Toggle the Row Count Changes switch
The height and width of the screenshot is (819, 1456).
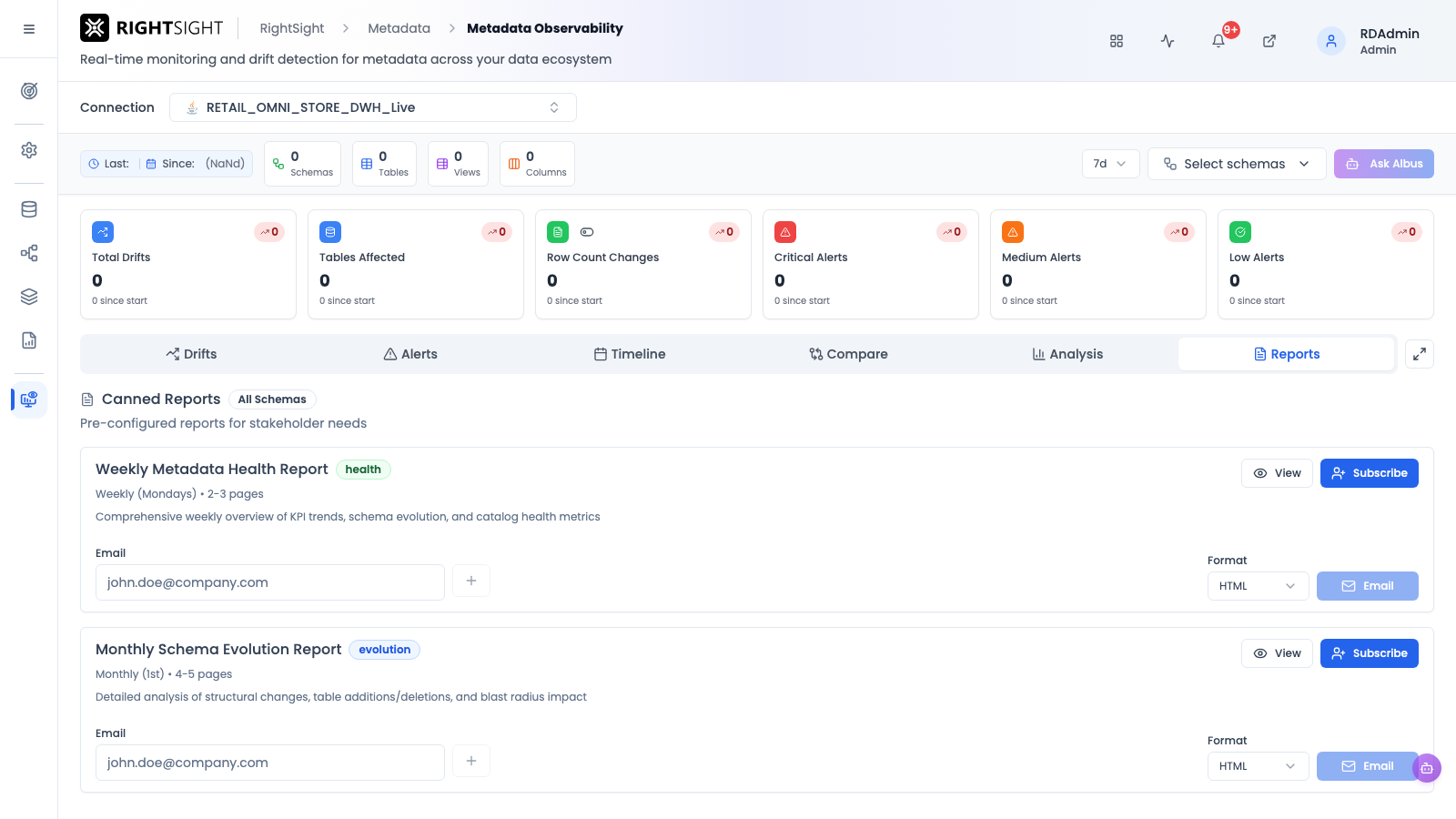[x=587, y=232]
